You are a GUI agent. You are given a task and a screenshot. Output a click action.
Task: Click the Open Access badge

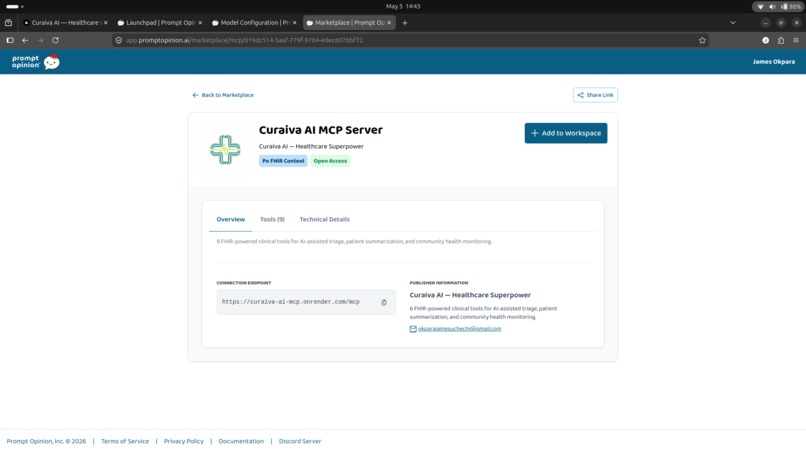pos(330,161)
